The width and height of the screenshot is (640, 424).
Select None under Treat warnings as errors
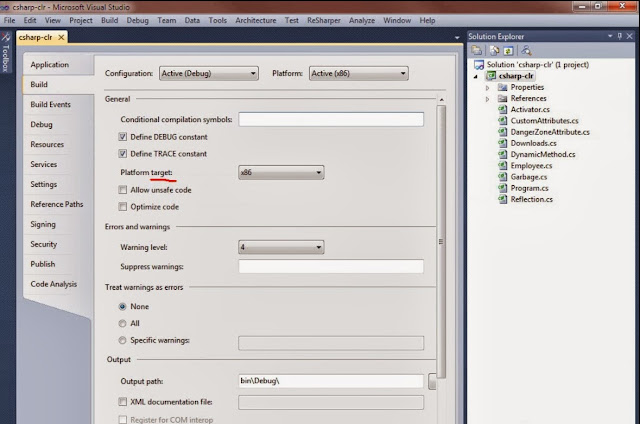pyautogui.click(x=122, y=306)
